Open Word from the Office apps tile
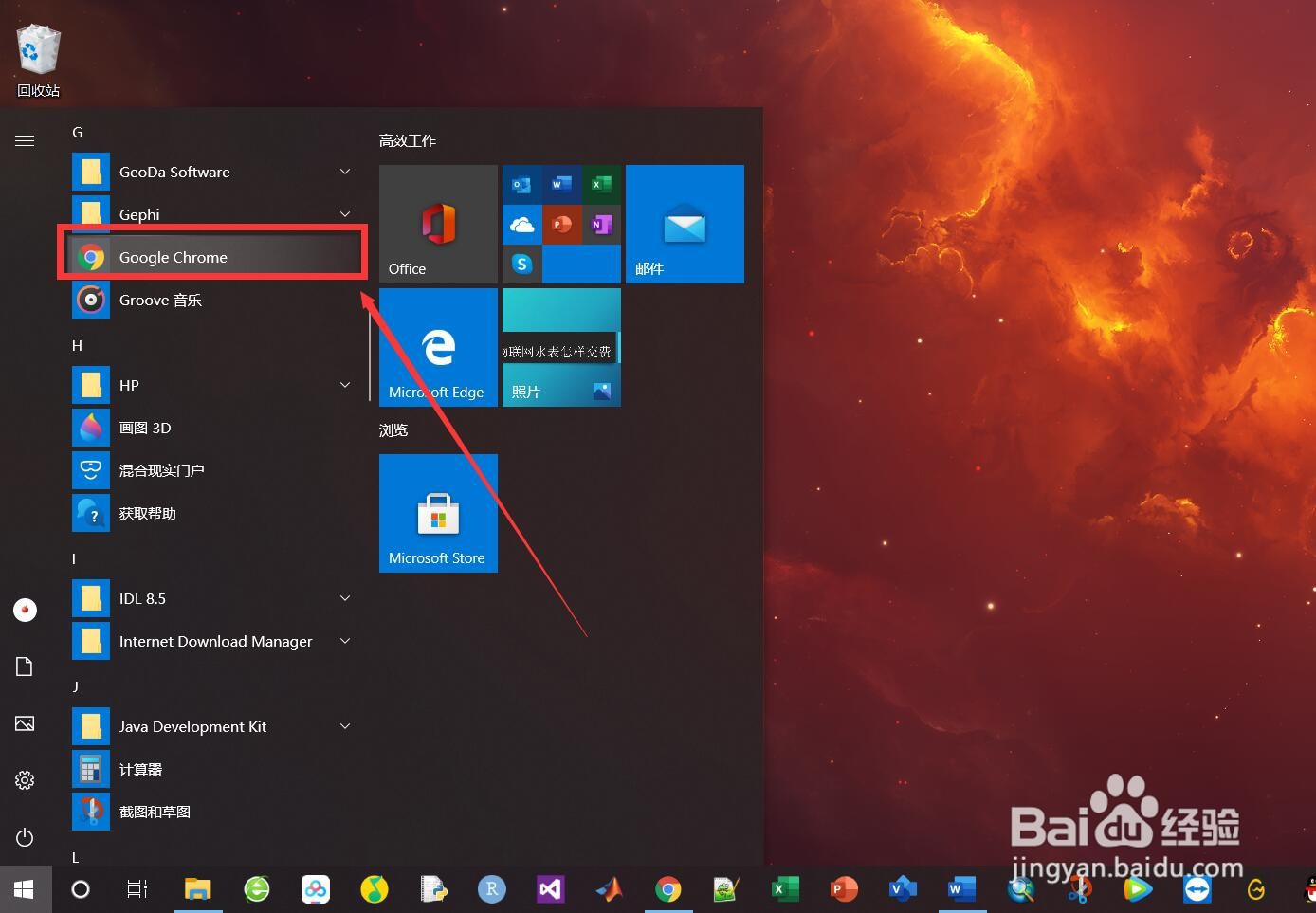This screenshot has height=913, width=1316. [561, 184]
